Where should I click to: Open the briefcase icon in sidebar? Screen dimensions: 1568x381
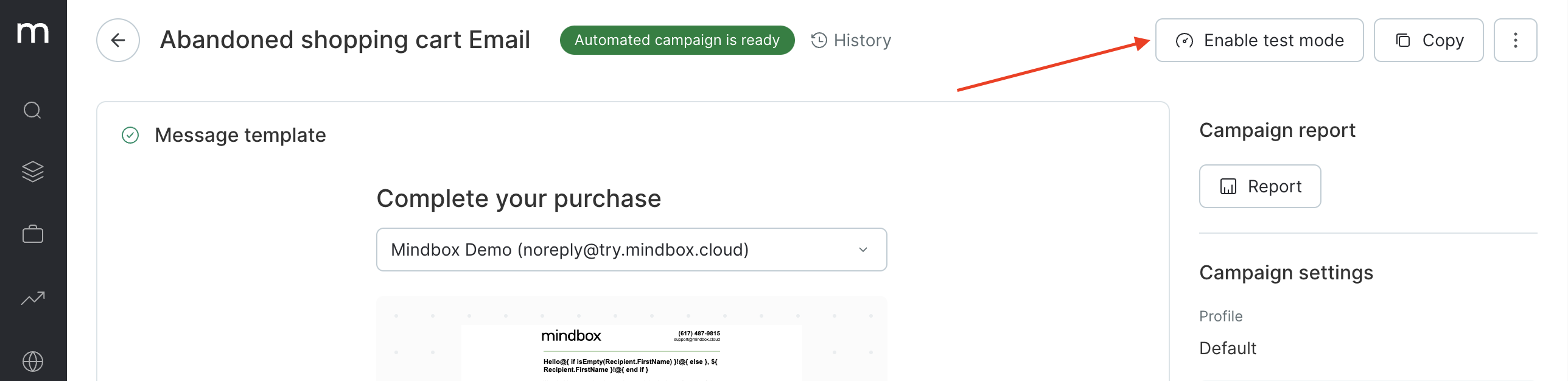[33, 234]
